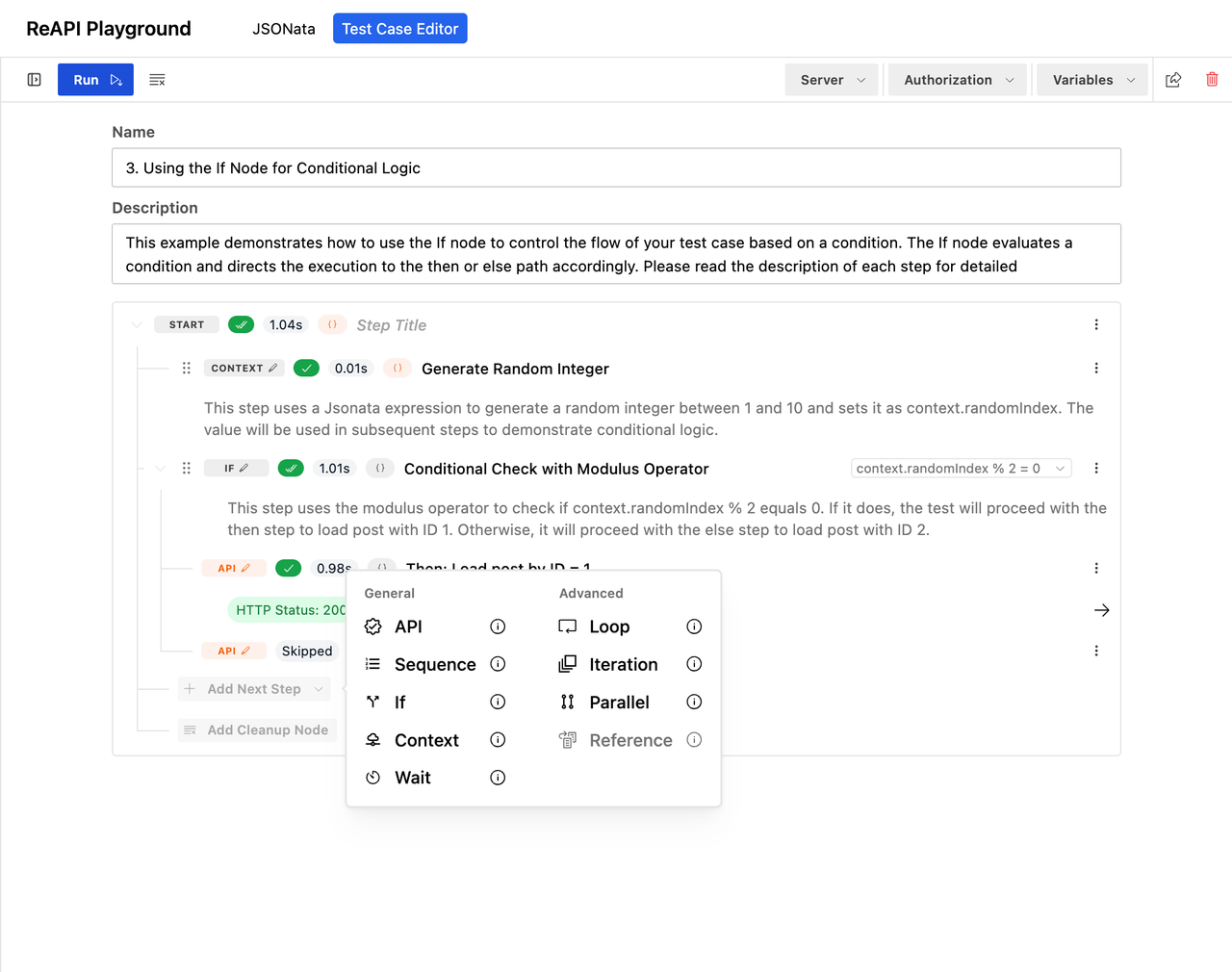Viewport: 1232px width, 972px height.
Task: Add a Reference node from menu
Action: coord(618,740)
